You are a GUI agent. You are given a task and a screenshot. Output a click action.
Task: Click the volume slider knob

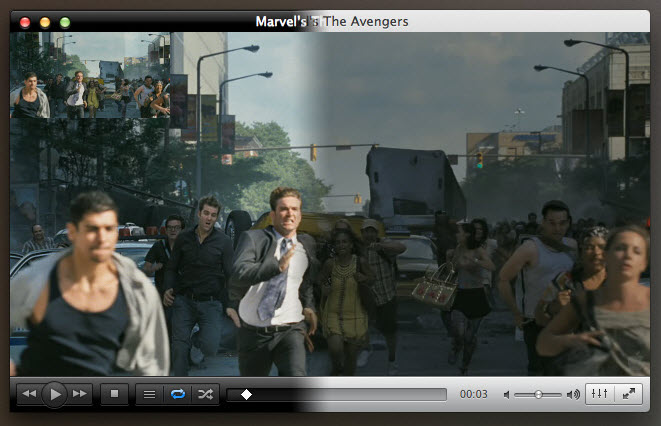pos(538,395)
